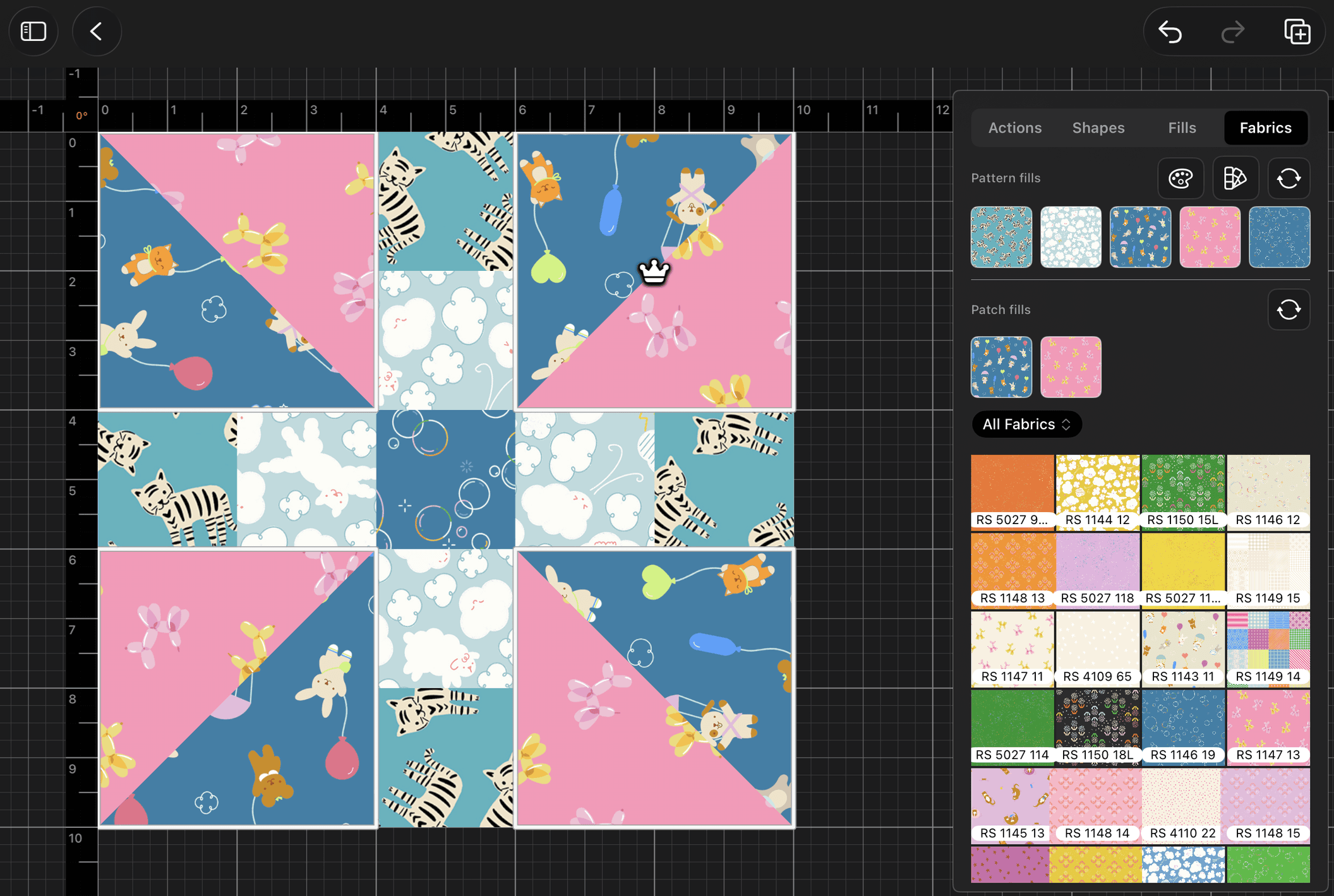
Task: Choose the pink patch fill
Action: click(1071, 367)
